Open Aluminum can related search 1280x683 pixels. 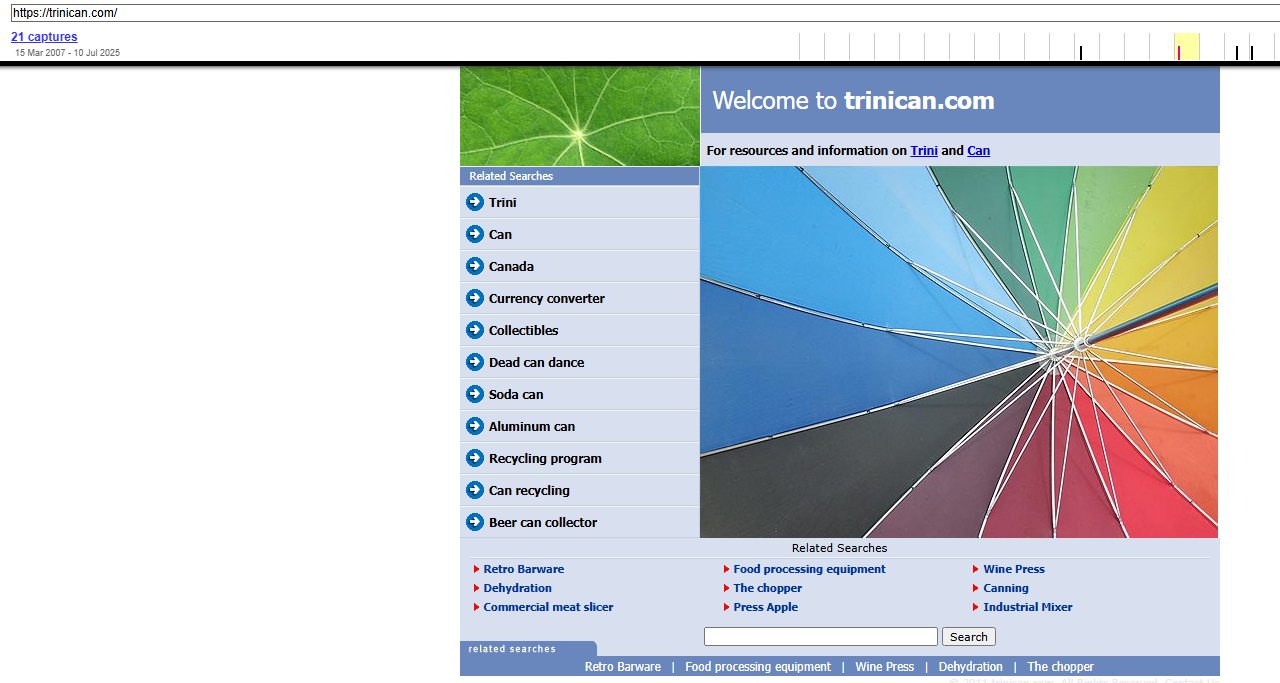coord(531,427)
